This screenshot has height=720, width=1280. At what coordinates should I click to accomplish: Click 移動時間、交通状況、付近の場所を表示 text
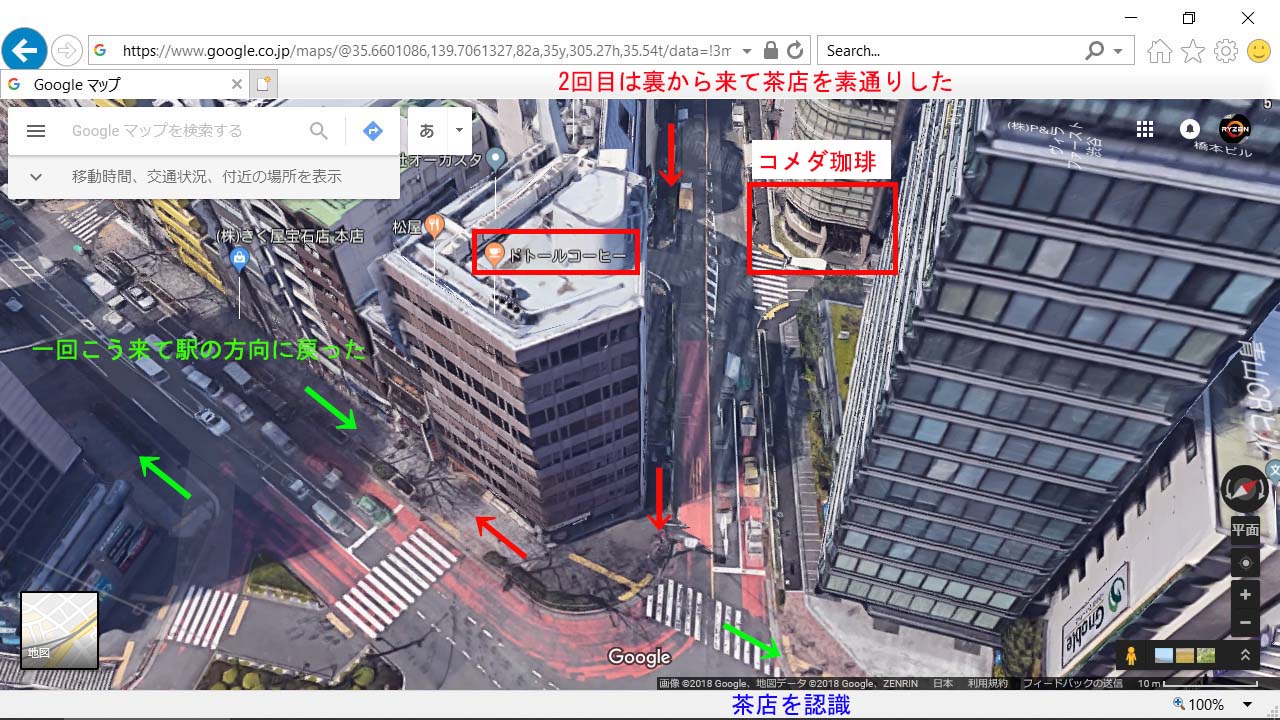[x=207, y=177]
